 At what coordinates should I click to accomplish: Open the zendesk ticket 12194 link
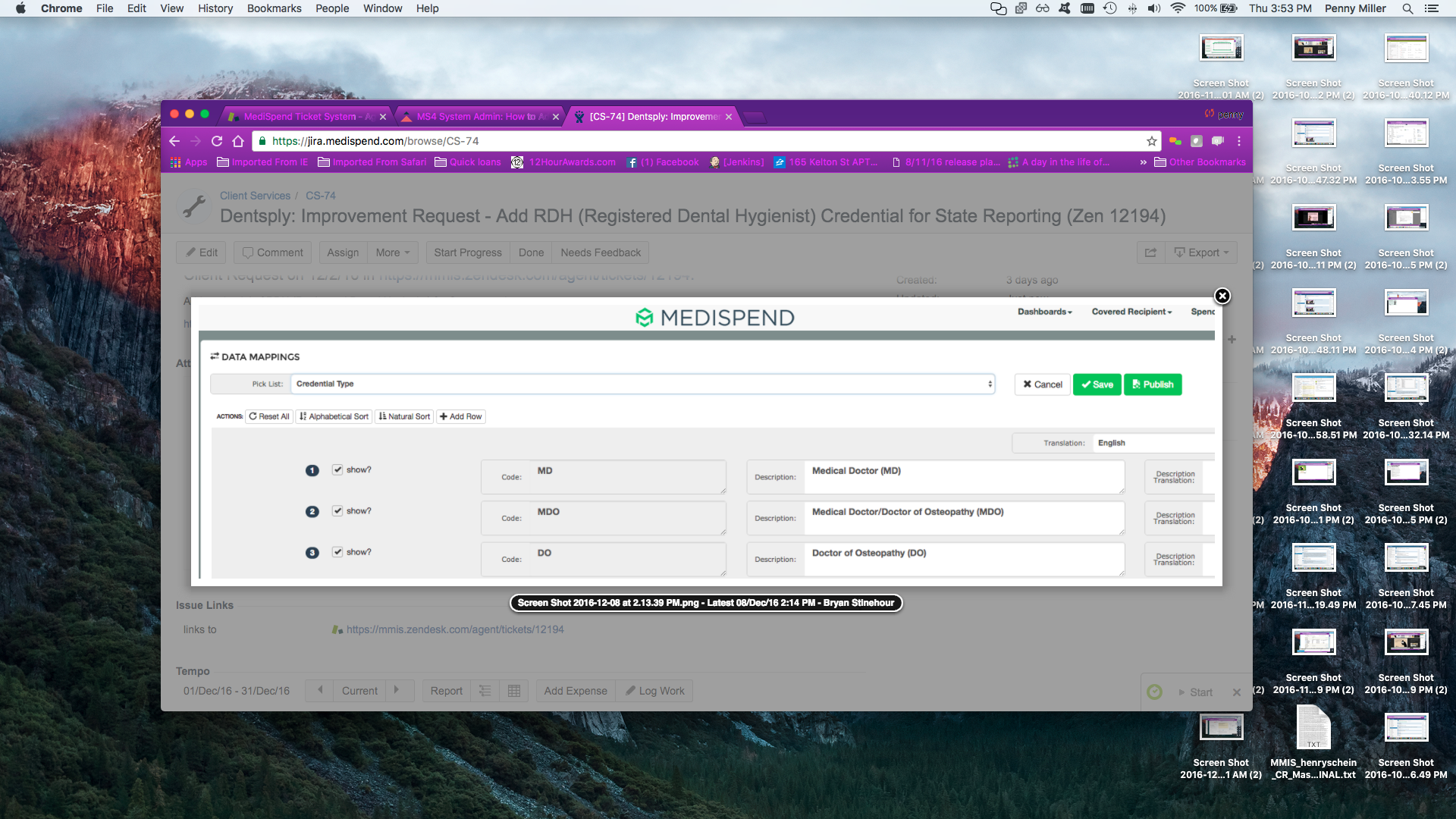[x=455, y=629]
